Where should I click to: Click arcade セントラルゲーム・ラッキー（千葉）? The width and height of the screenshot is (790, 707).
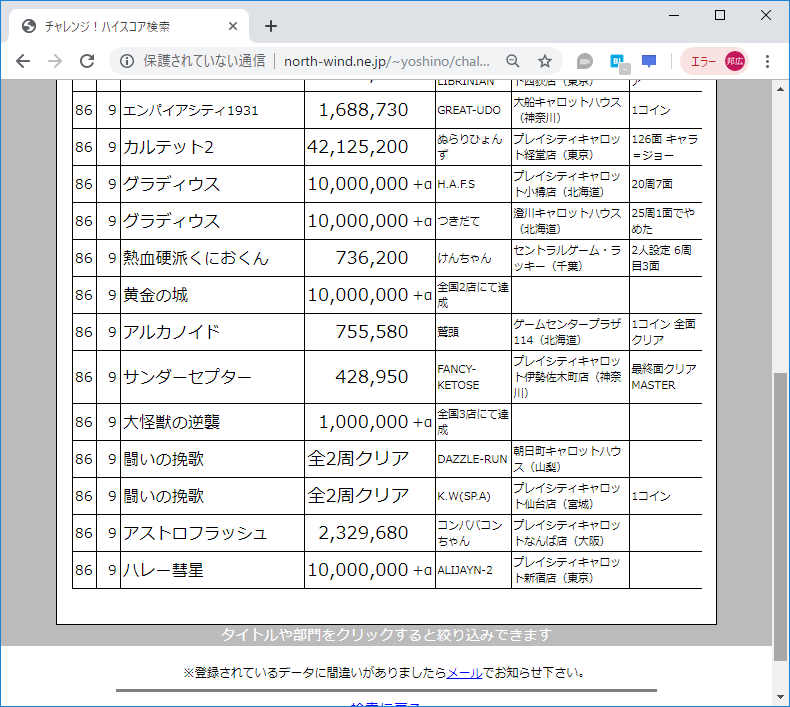(567, 258)
